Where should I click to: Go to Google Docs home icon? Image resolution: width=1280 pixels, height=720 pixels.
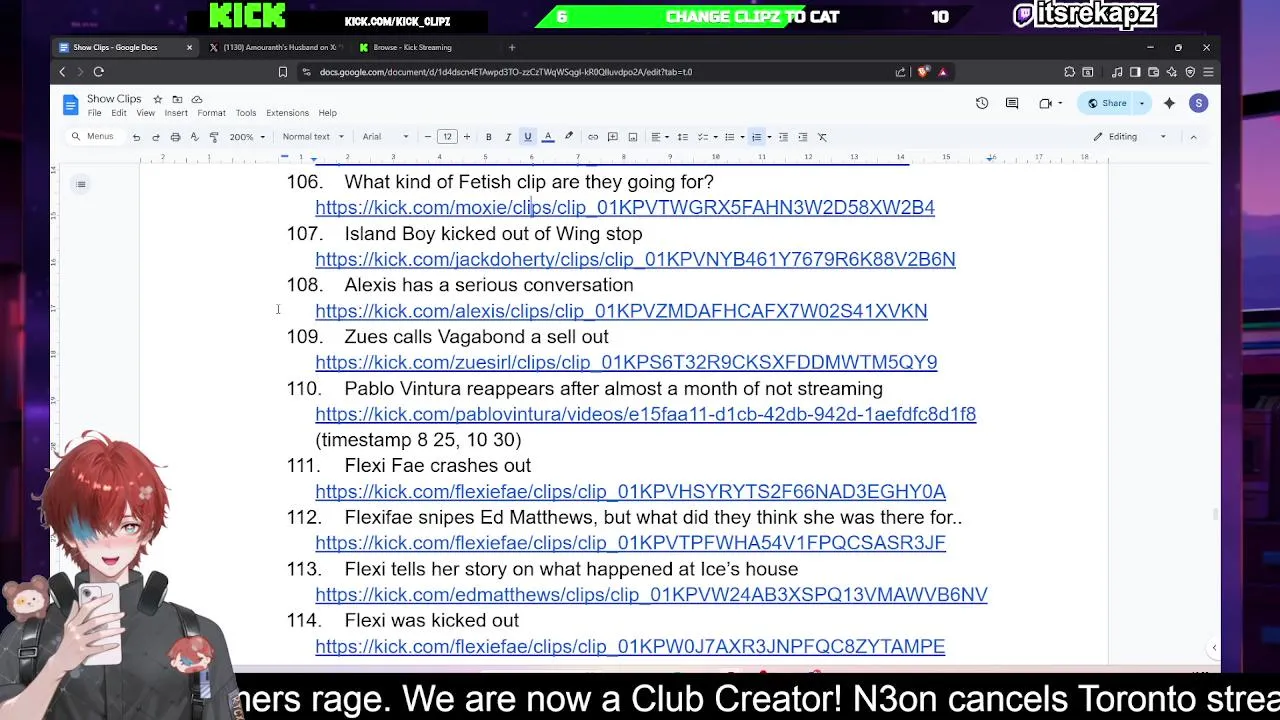point(70,104)
